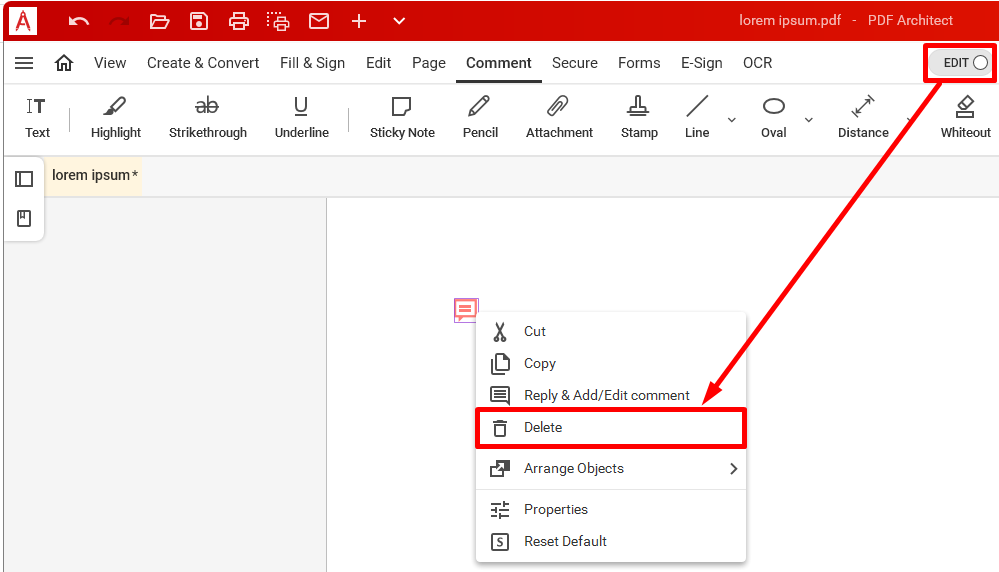Toggle the side panel icon
The height and width of the screenshot is (572, 999).
point(24,179)
